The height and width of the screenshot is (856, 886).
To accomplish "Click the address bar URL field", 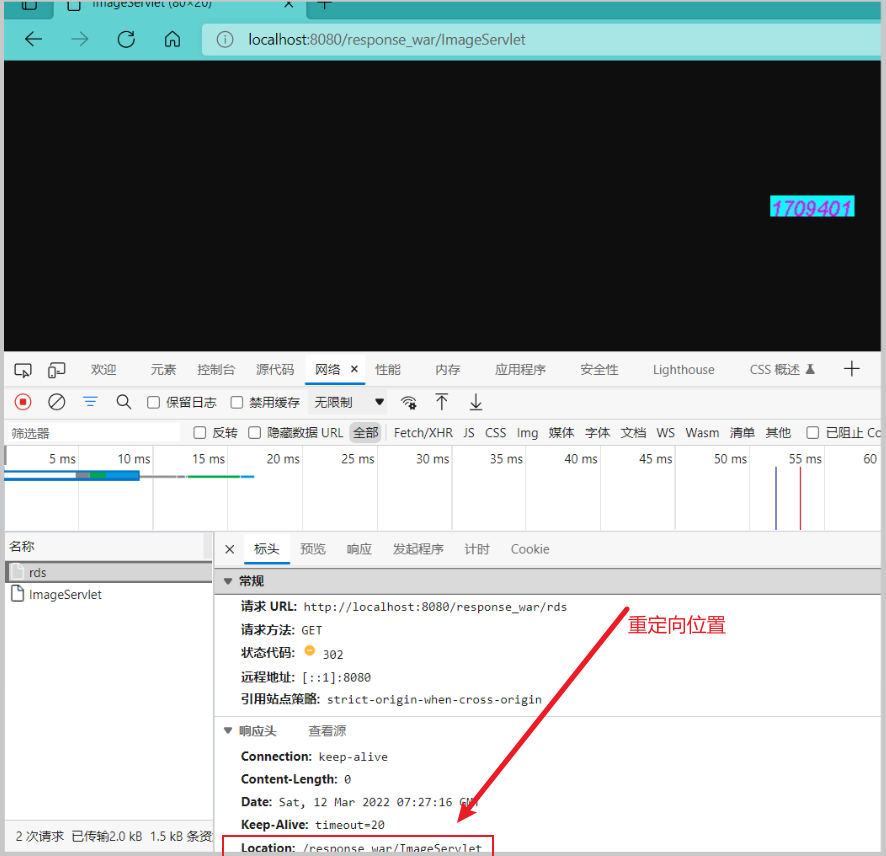I will 541,40.
